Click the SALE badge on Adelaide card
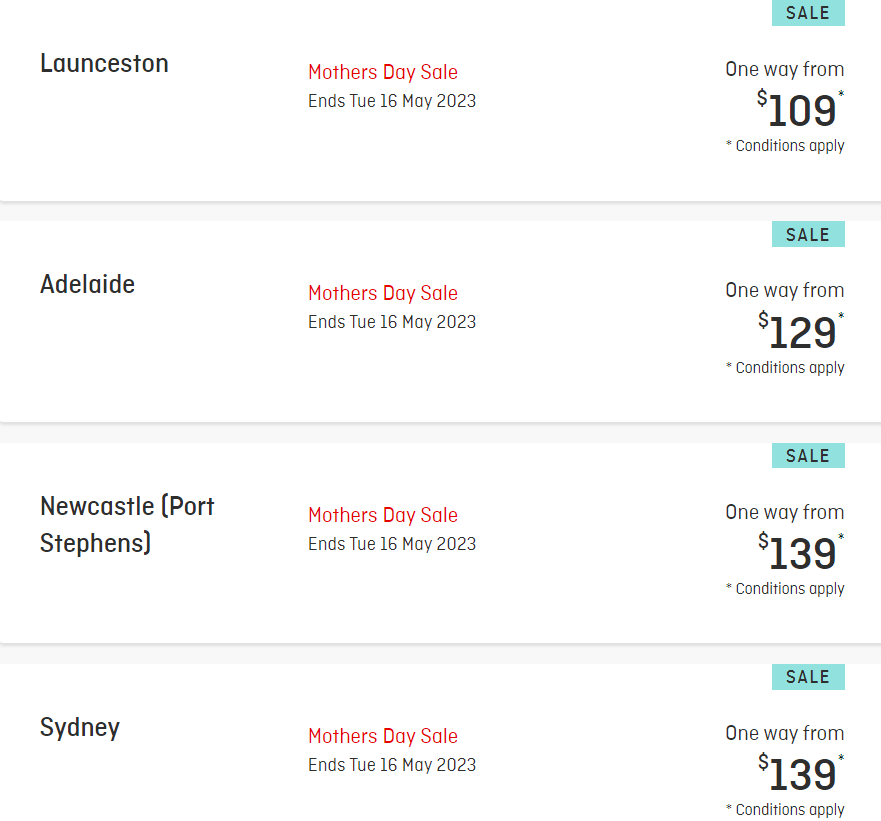Screen dimensions: 881x821 pos(808,234)
